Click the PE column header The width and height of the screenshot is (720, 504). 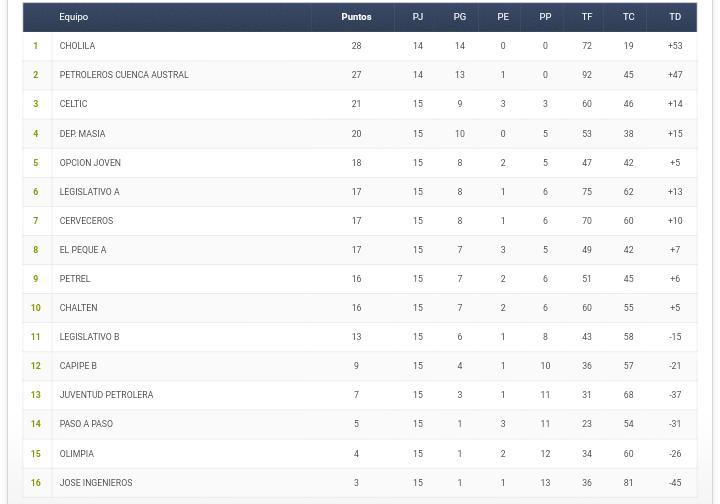tap(502, 17)
